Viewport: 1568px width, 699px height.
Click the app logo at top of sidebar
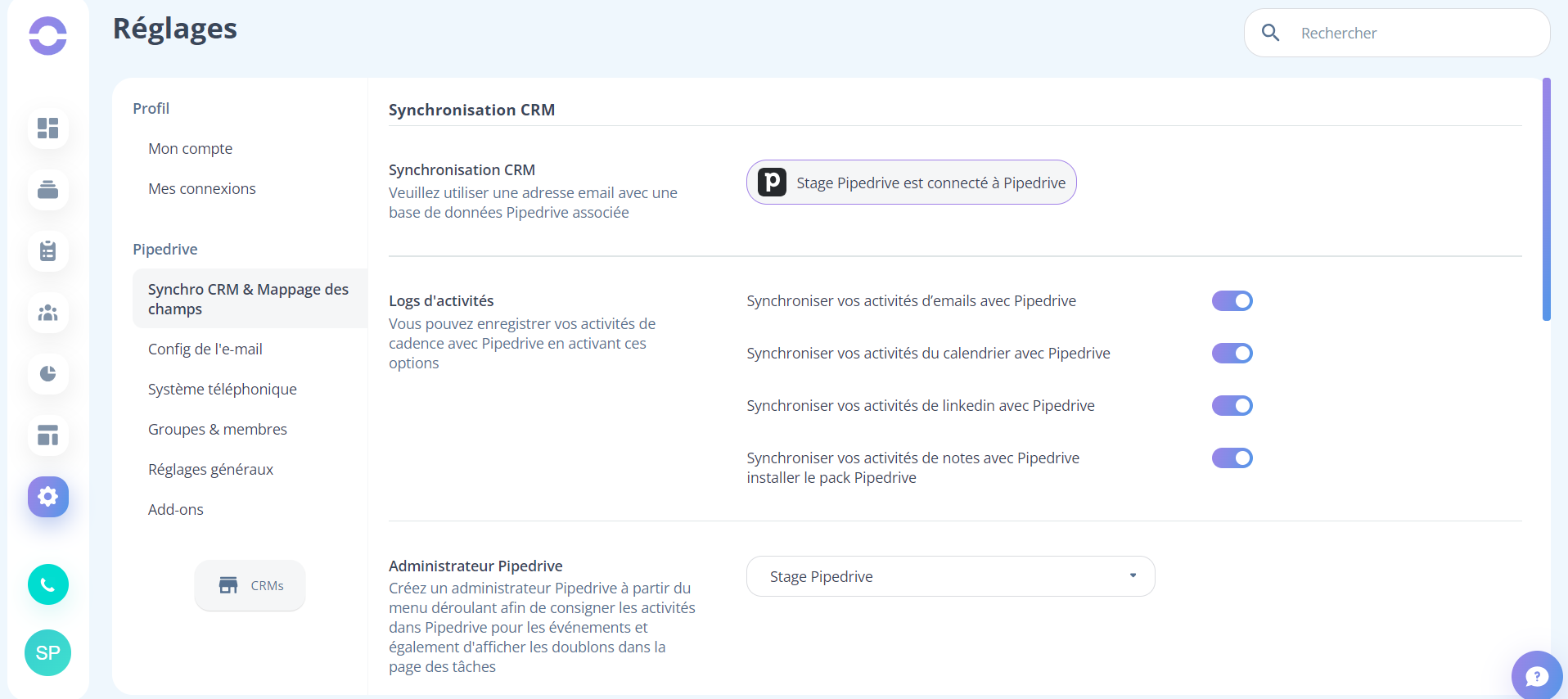(47, 36)
